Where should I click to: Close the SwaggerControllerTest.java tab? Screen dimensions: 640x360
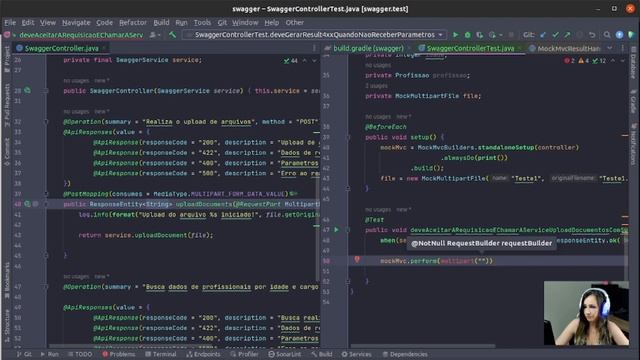pyautogui.click(x=520, y=48)
